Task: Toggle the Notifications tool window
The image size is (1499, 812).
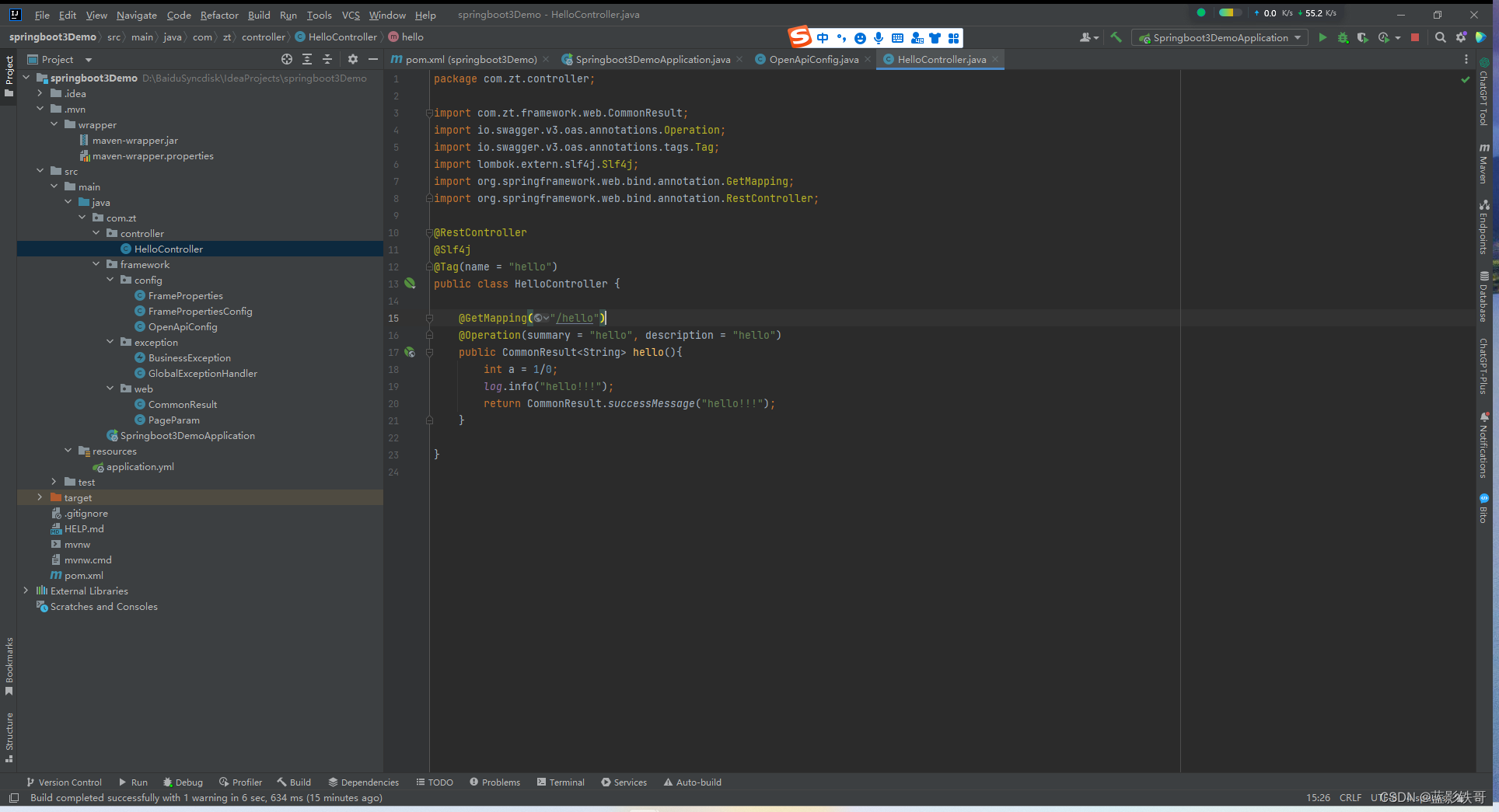Action: click(1484, 444)
